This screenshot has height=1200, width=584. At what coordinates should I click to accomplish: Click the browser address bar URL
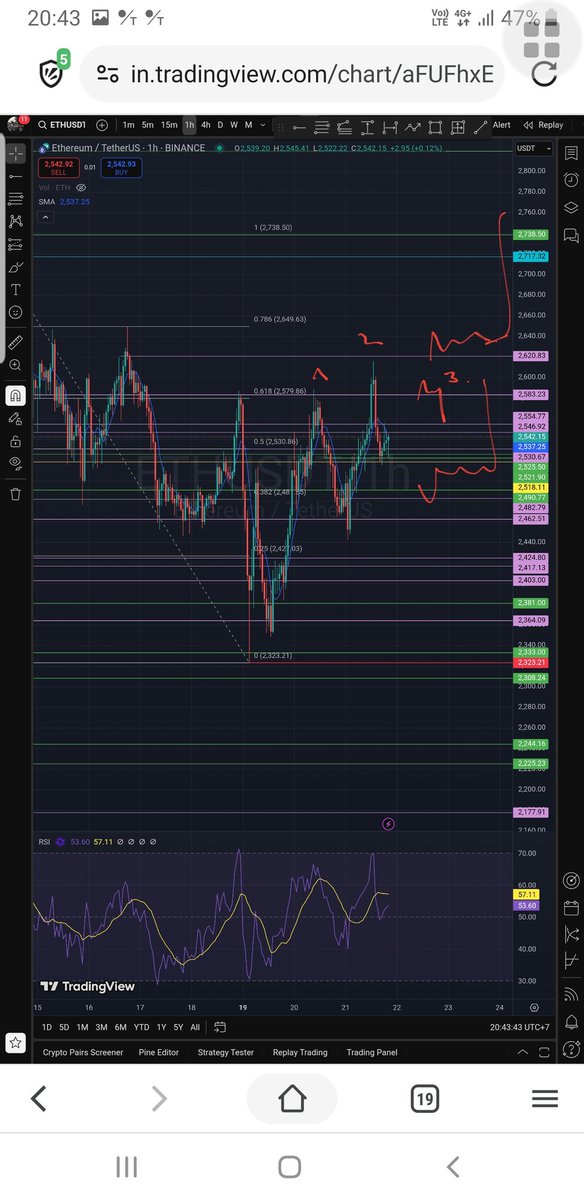click(x=312, y=74)
